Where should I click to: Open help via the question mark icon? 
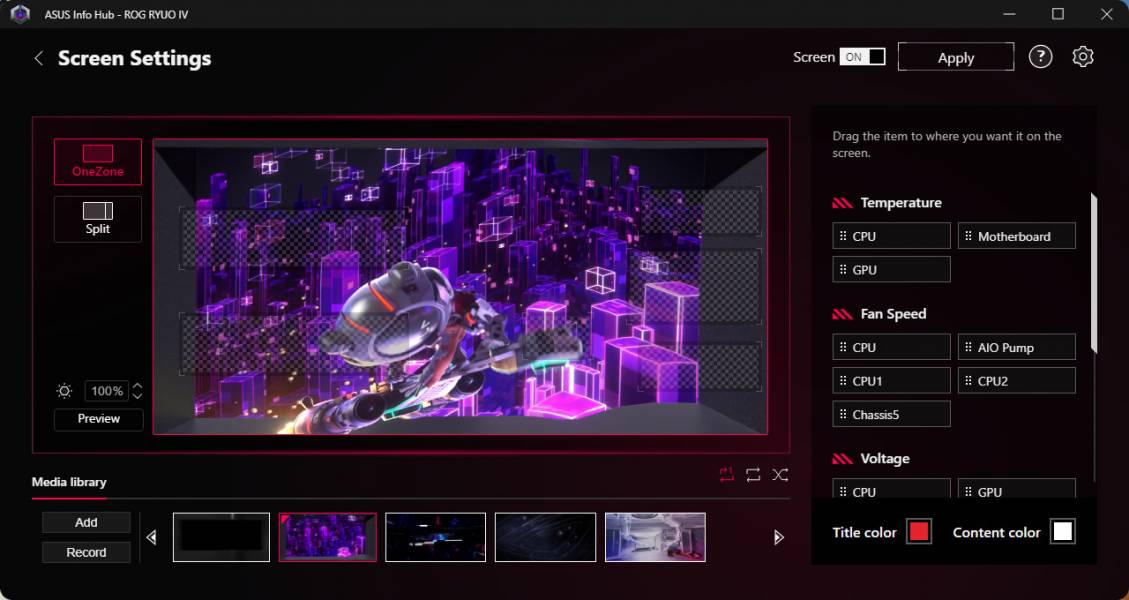[x=1040, y=57]
